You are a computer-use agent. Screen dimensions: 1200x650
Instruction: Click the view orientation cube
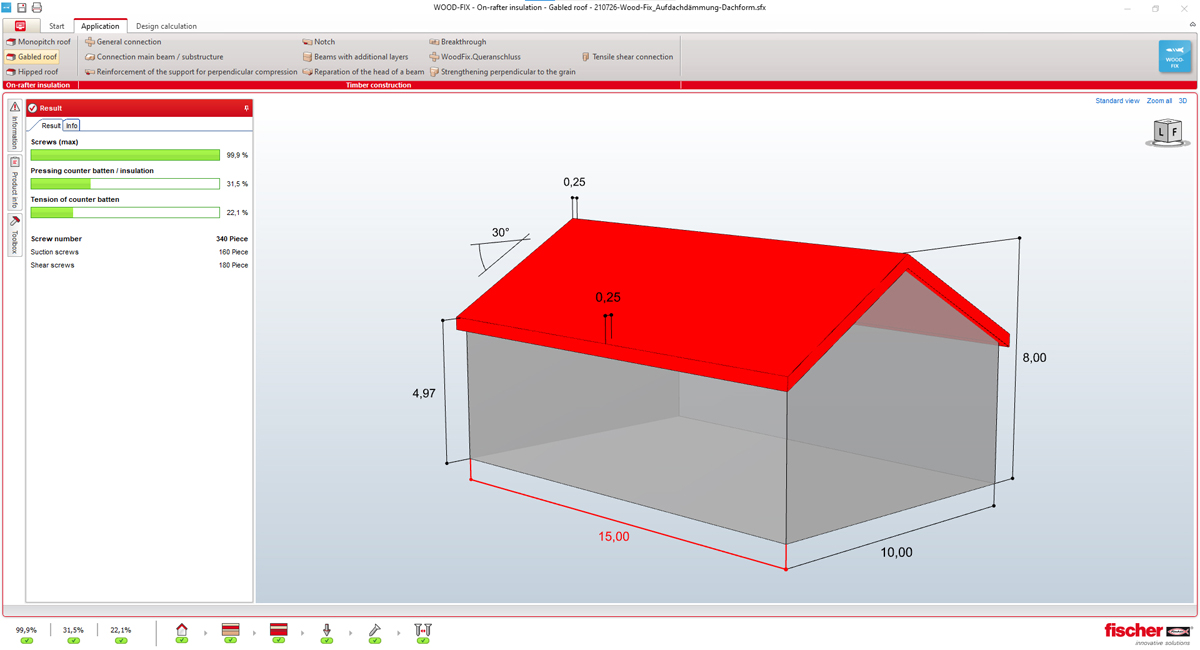tap(1167, 133)
